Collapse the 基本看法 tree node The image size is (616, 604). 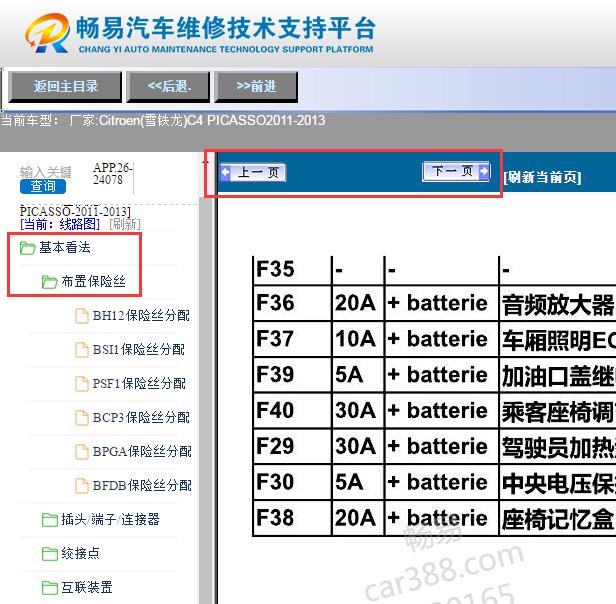65,248
